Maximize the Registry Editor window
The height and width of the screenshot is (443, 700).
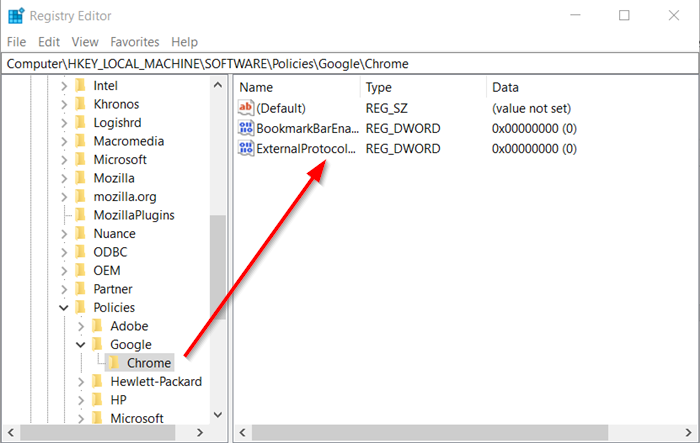click(624, 16)
